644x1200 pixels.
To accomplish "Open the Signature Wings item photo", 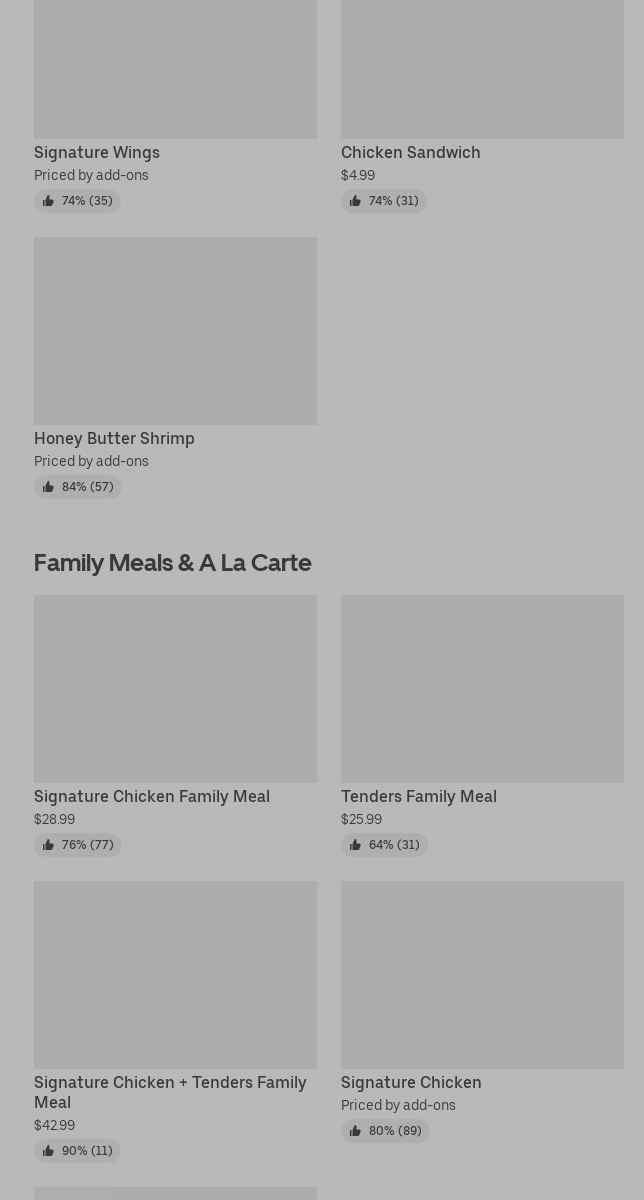I will click(175, 68).
